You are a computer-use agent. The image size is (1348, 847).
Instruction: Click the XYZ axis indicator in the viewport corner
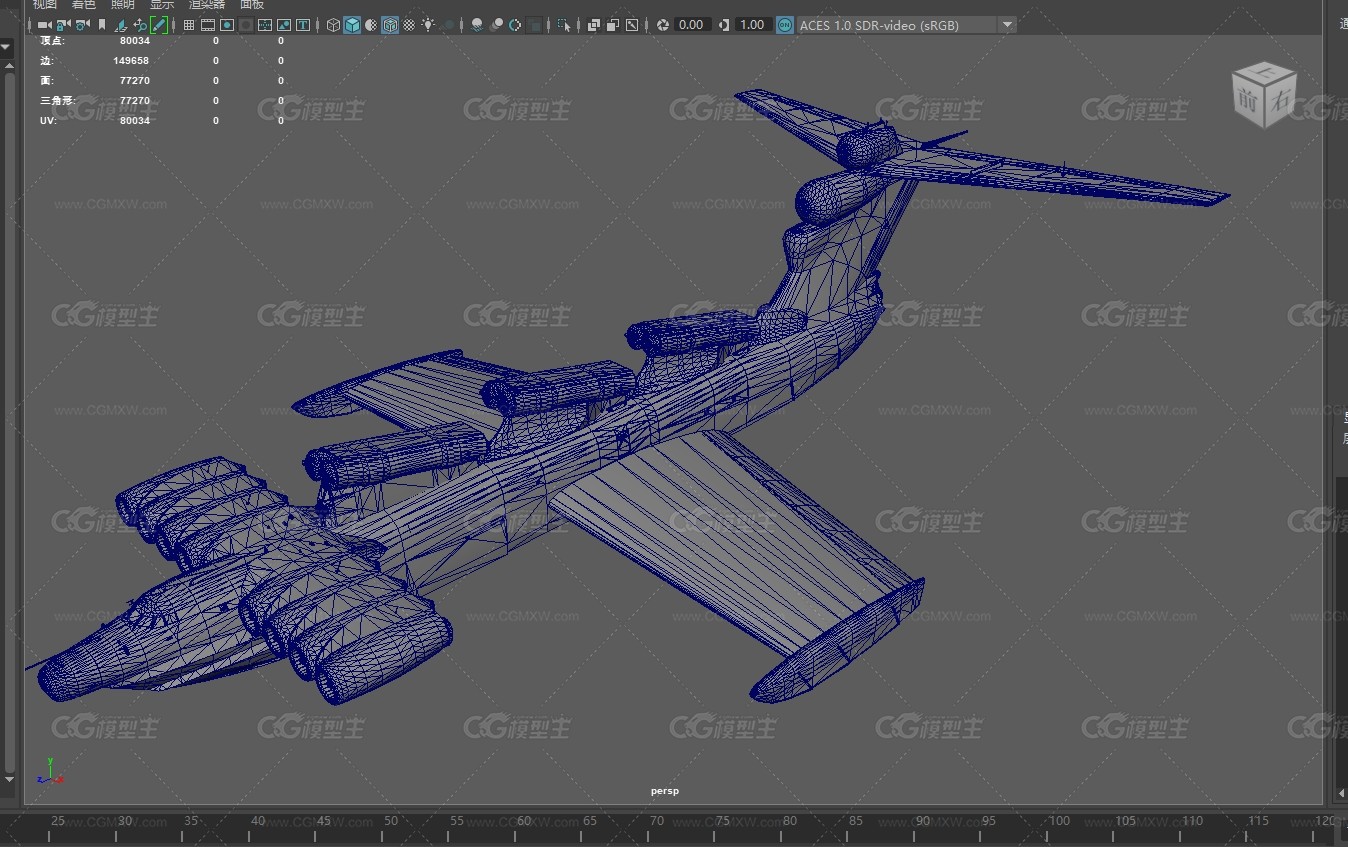(50, 771)
